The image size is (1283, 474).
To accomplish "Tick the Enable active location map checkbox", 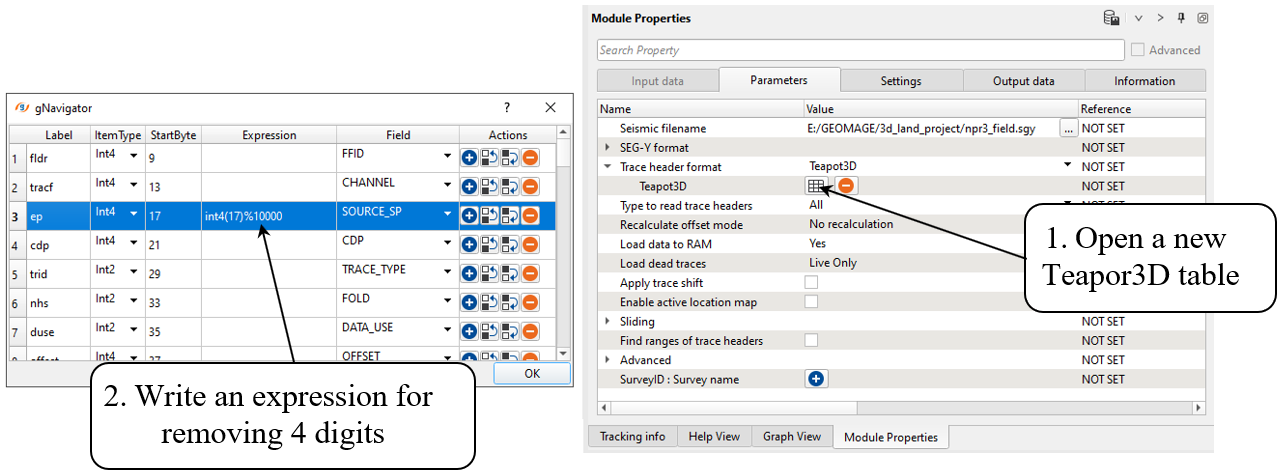I will pos(812,302).
